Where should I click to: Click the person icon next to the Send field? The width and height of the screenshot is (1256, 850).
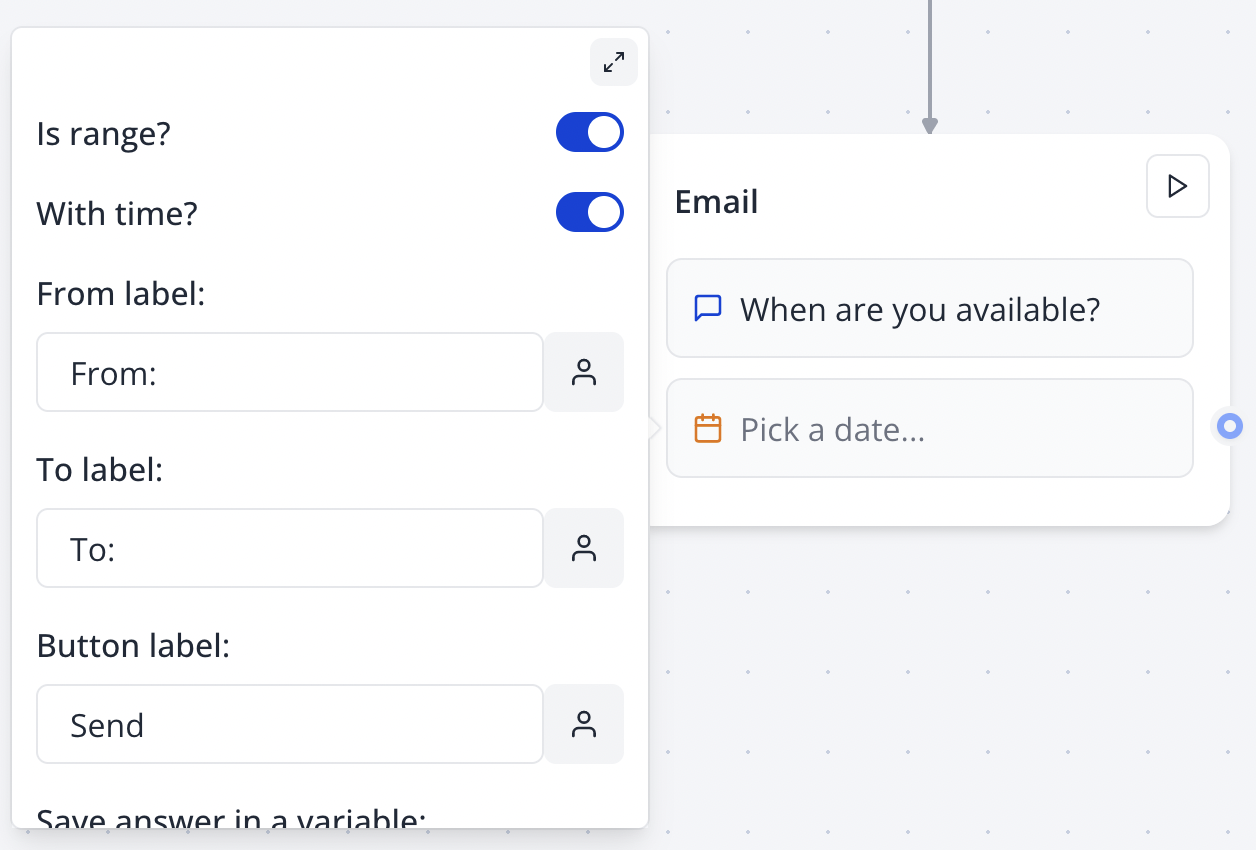[x=584, y=724]
